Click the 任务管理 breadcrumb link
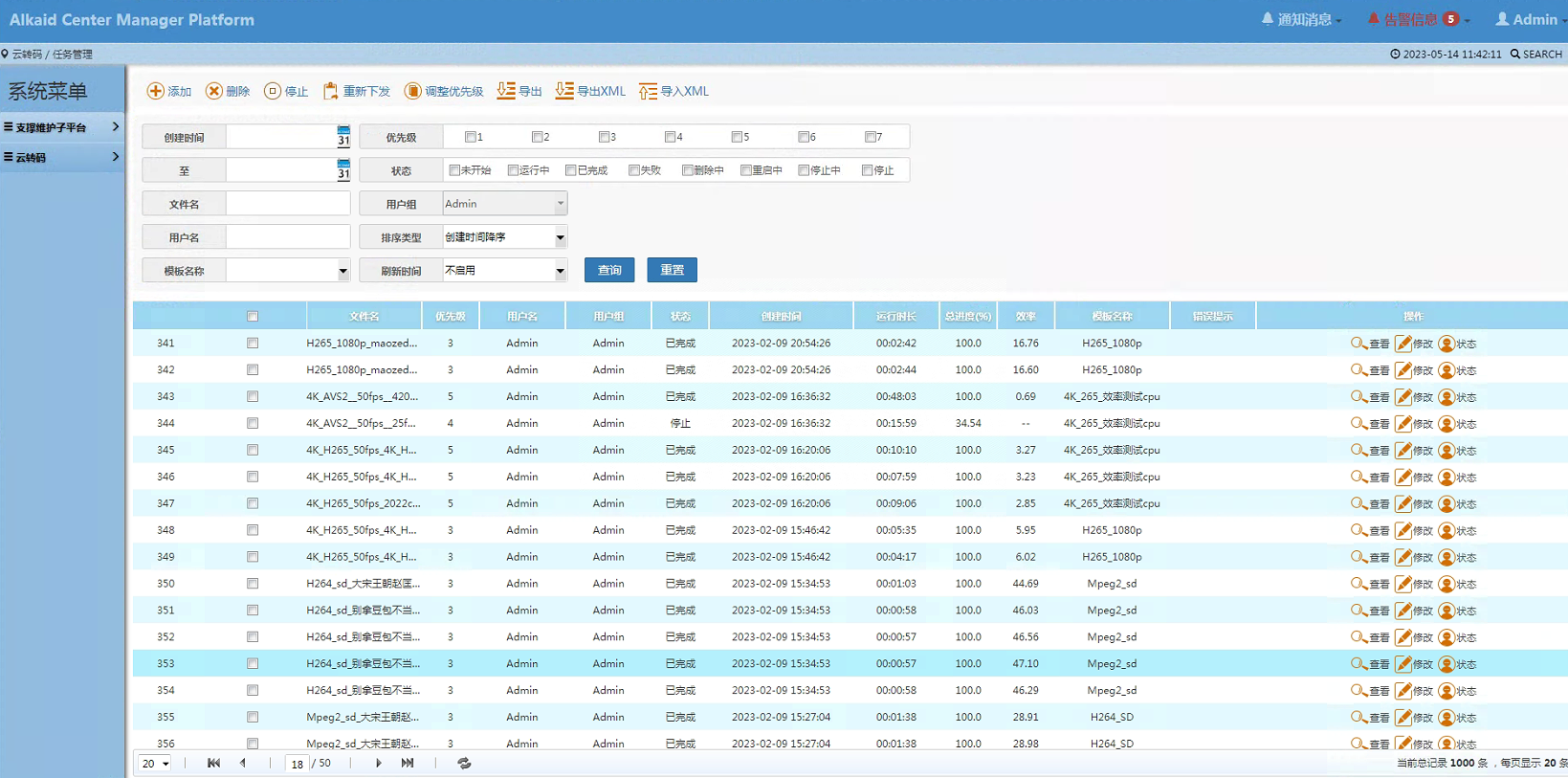Screen dimensions: 1568x778 click(x=73, y=55)
